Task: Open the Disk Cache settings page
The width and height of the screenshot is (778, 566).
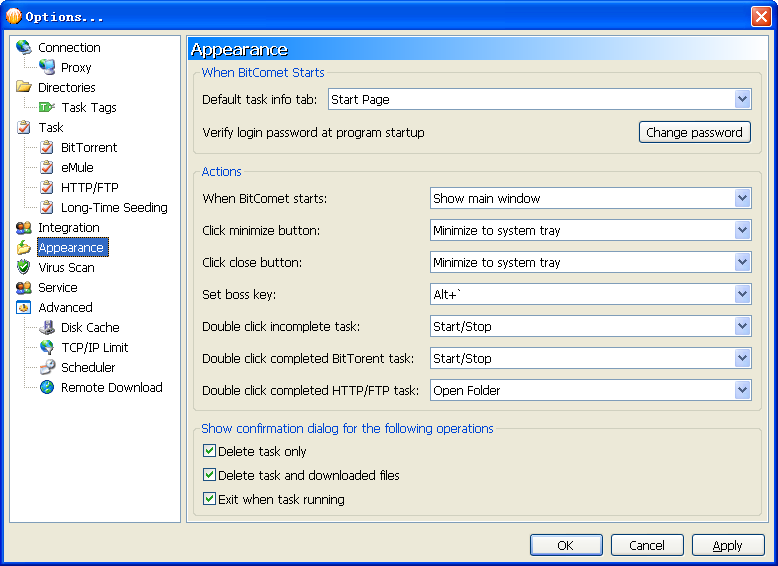Action: point(90,327)
